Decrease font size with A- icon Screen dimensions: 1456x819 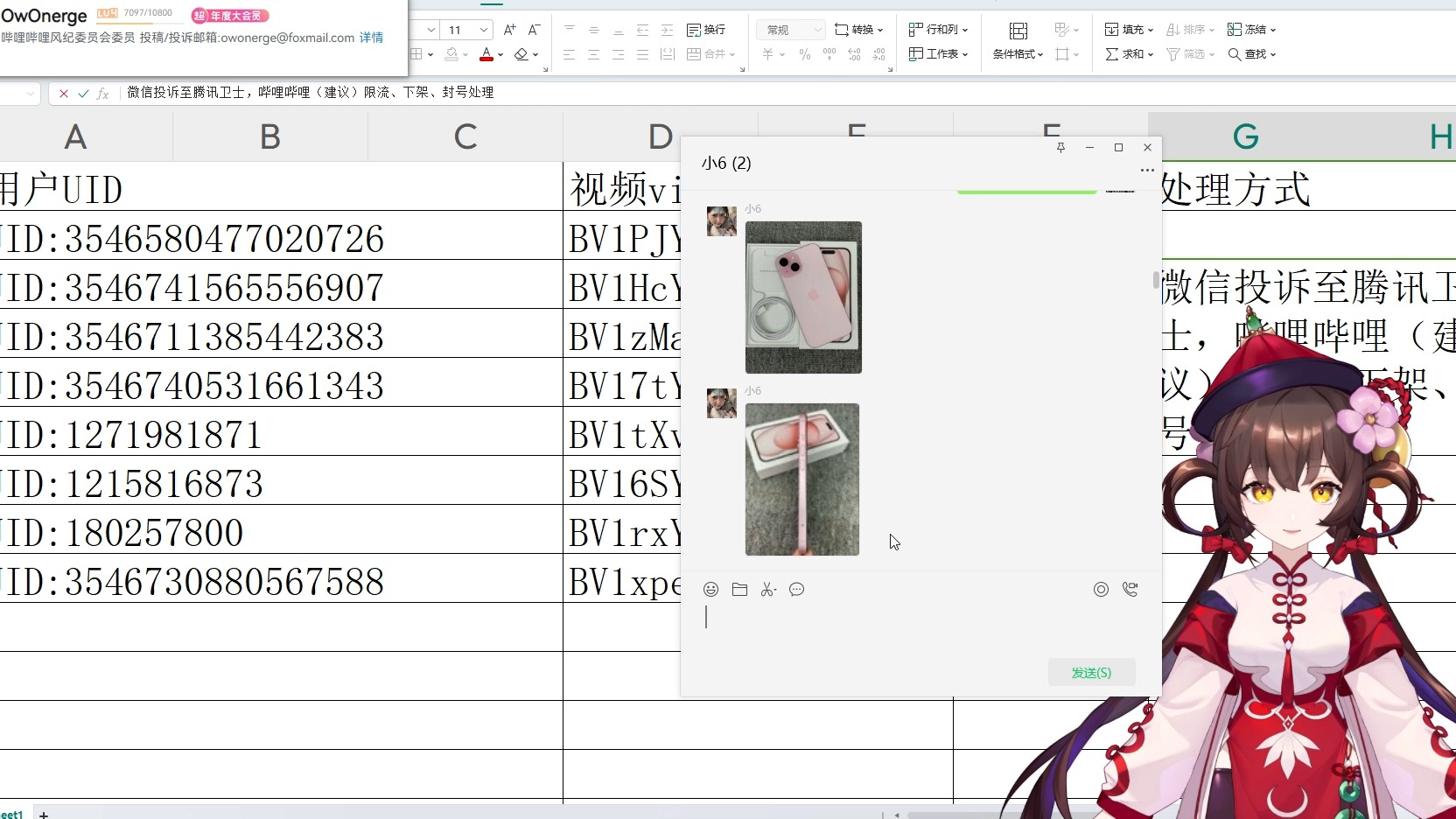pyautogui.click(x=534, y=30)
